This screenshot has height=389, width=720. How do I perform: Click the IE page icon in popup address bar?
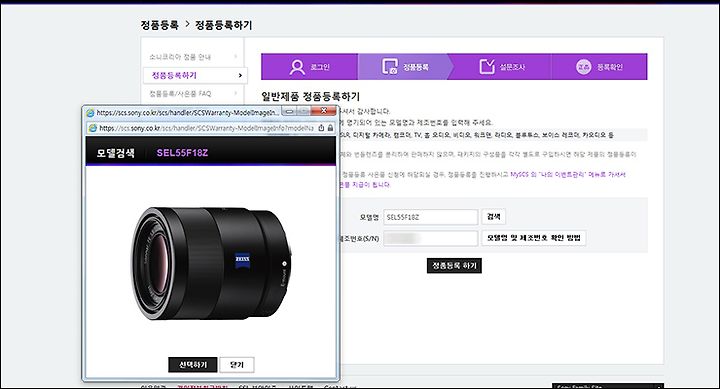92,128
